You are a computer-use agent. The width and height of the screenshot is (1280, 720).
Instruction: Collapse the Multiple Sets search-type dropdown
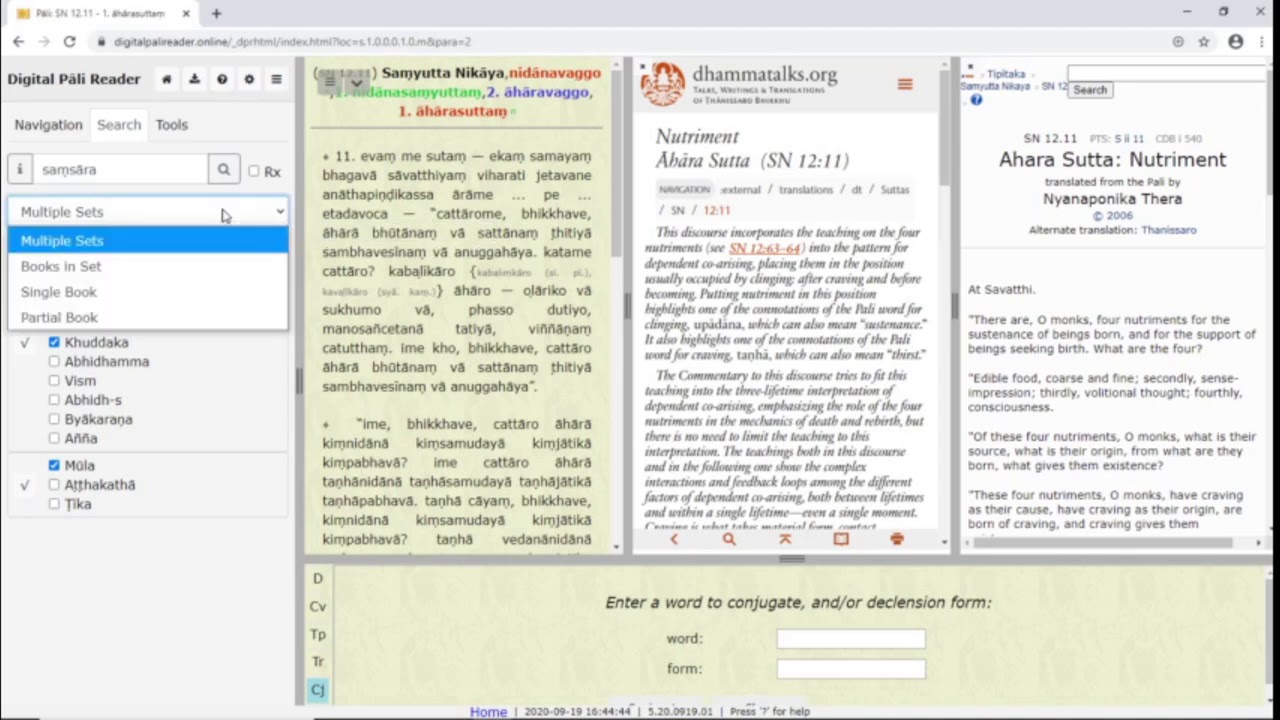point(148,212)
